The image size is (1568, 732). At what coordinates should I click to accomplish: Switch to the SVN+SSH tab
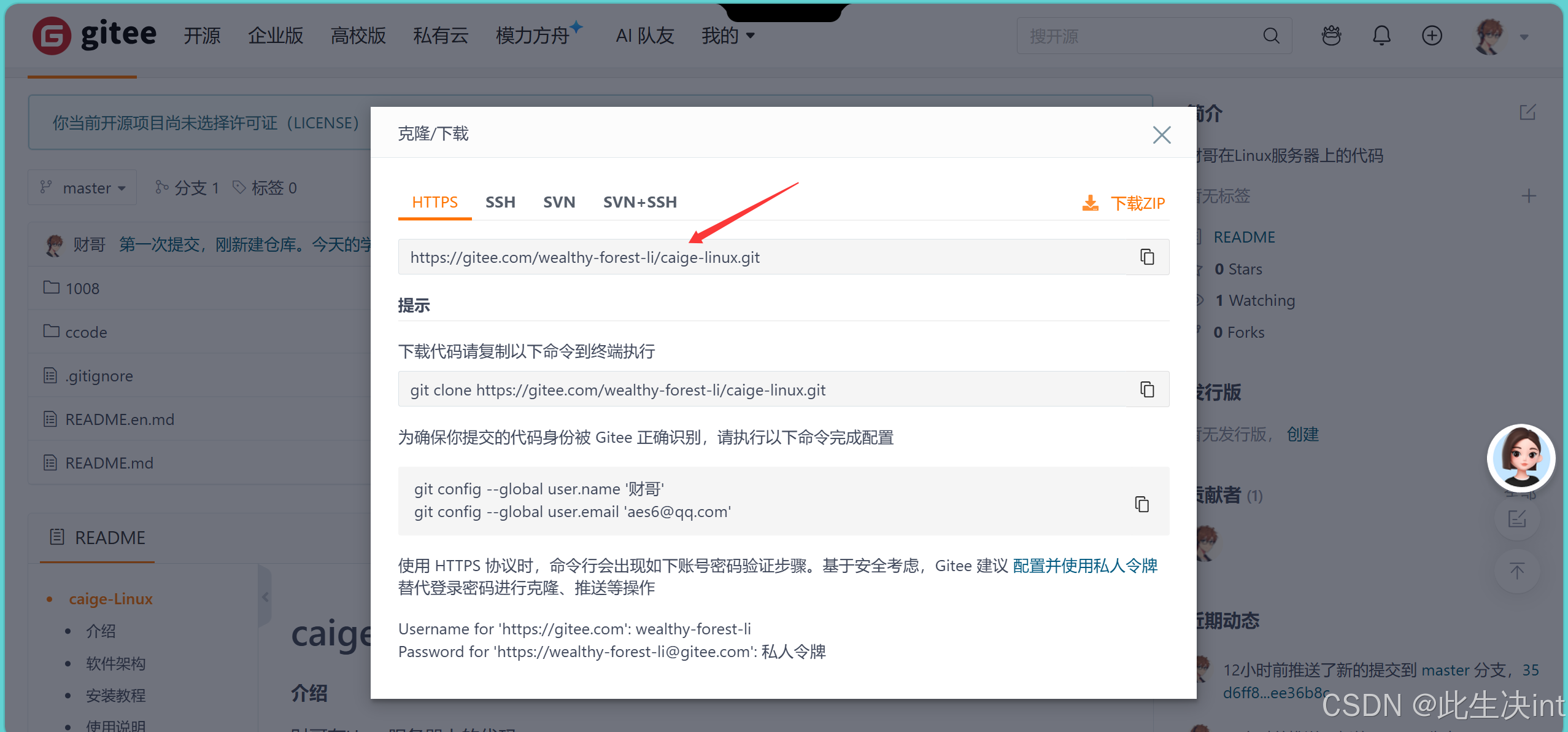[x=640, y=202]
